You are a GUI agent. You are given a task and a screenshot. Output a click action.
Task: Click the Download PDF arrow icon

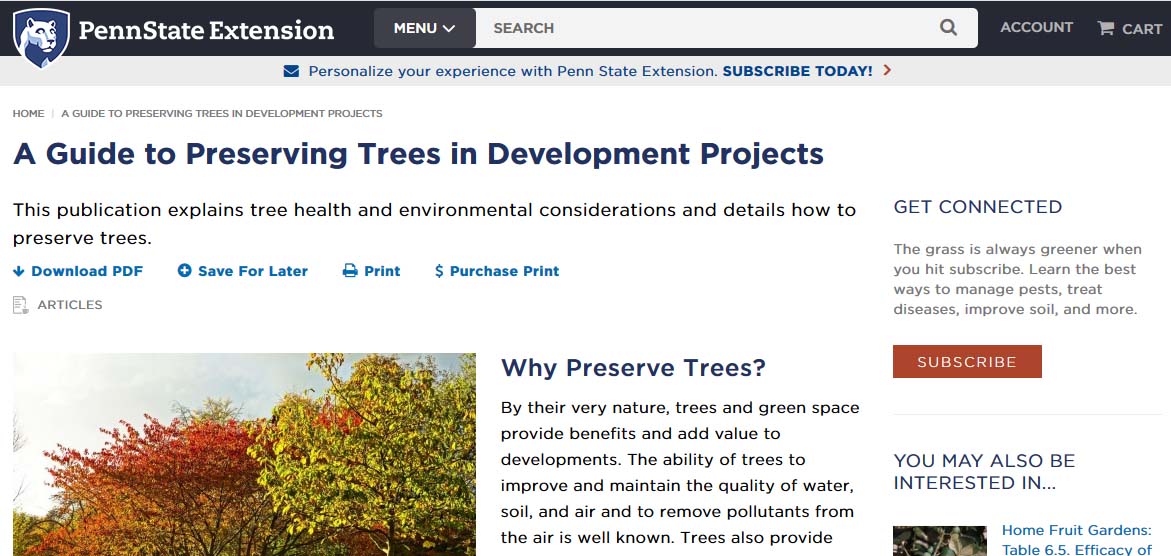tap(19, 271)
